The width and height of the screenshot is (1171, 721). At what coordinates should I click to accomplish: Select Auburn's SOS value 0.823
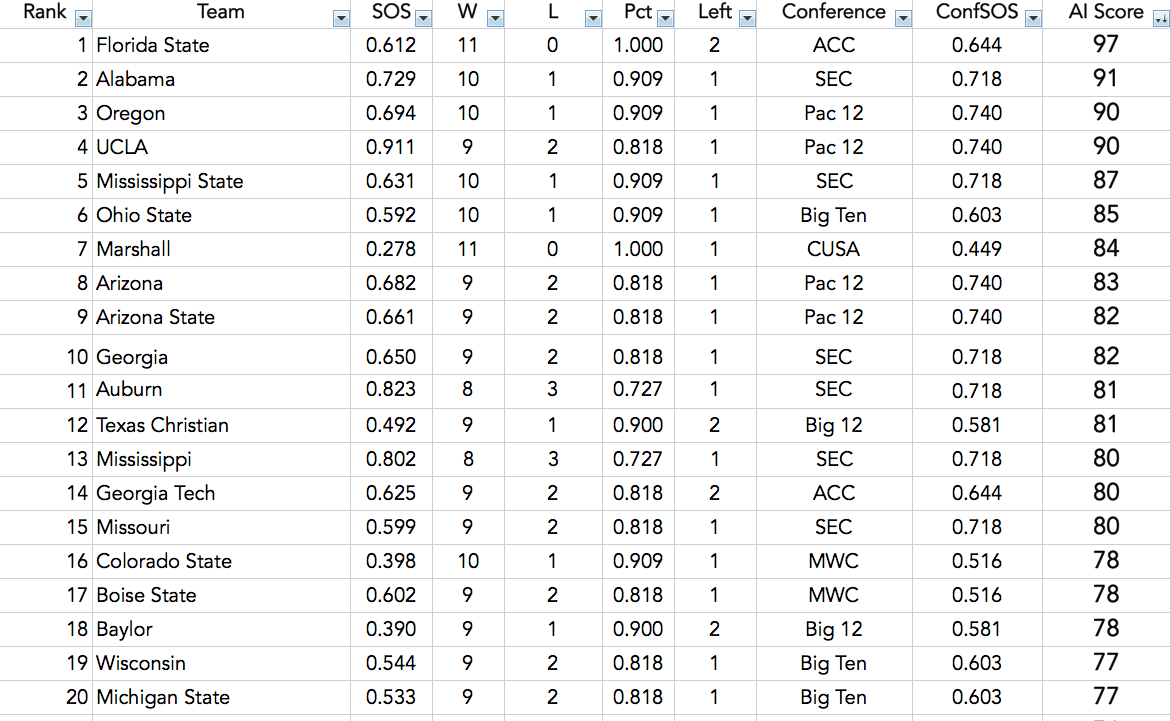click(x=391, y=390)
